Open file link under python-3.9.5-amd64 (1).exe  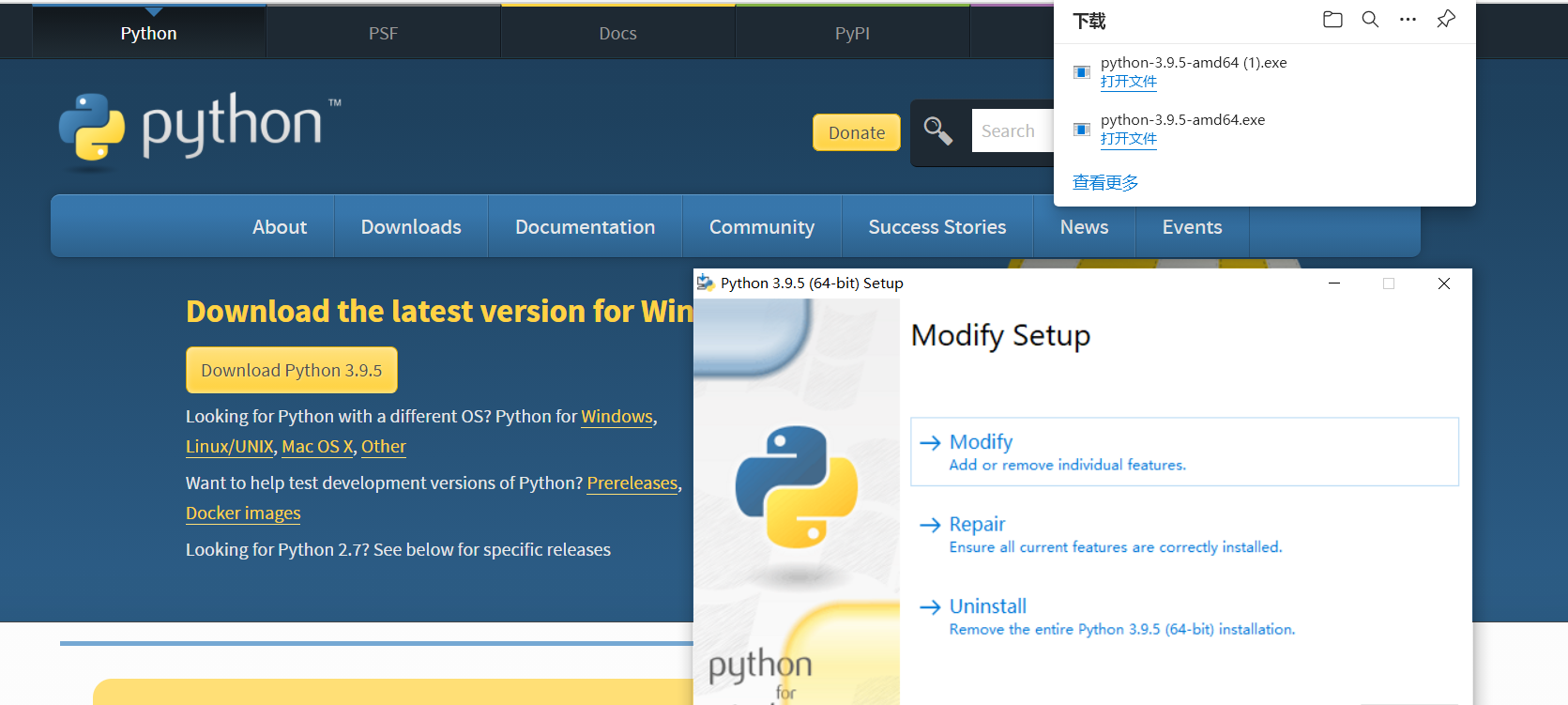[x=1128, y=82]
